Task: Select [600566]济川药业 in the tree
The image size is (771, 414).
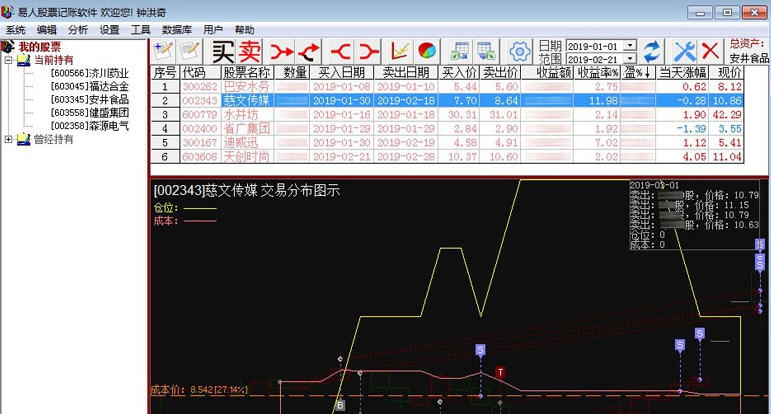Action: click(x=89, y=73)
